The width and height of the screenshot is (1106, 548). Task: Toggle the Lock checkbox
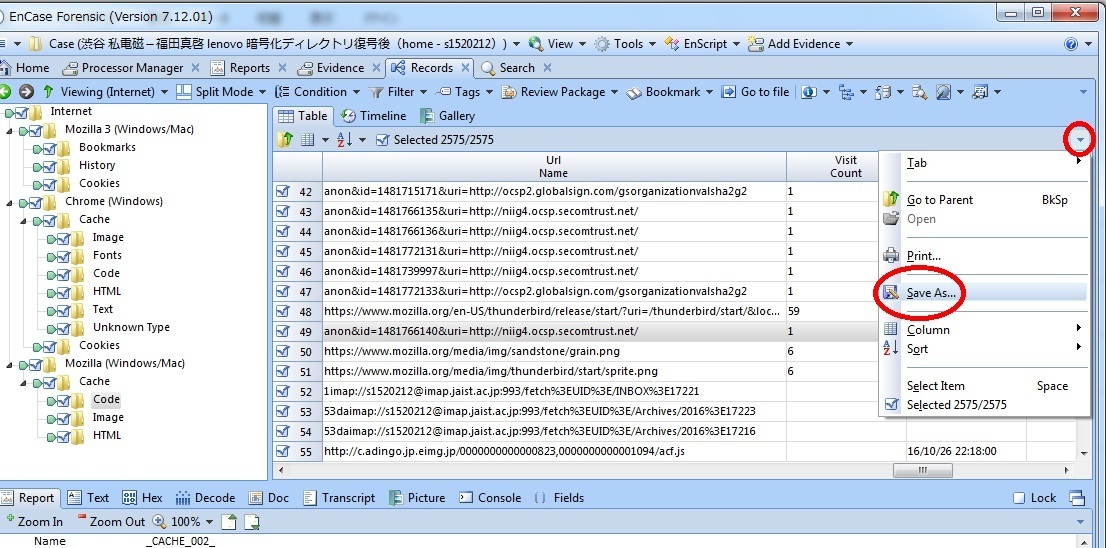click(1019, 498)
